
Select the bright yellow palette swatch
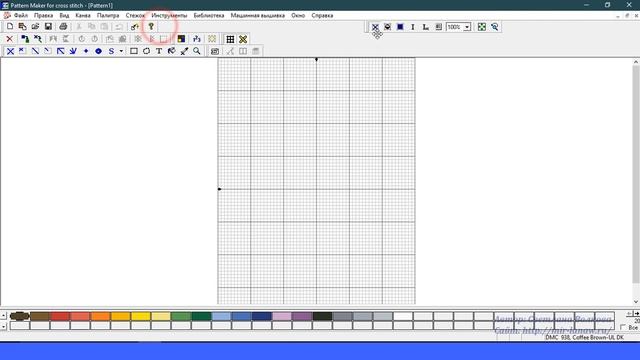[141, 316]
